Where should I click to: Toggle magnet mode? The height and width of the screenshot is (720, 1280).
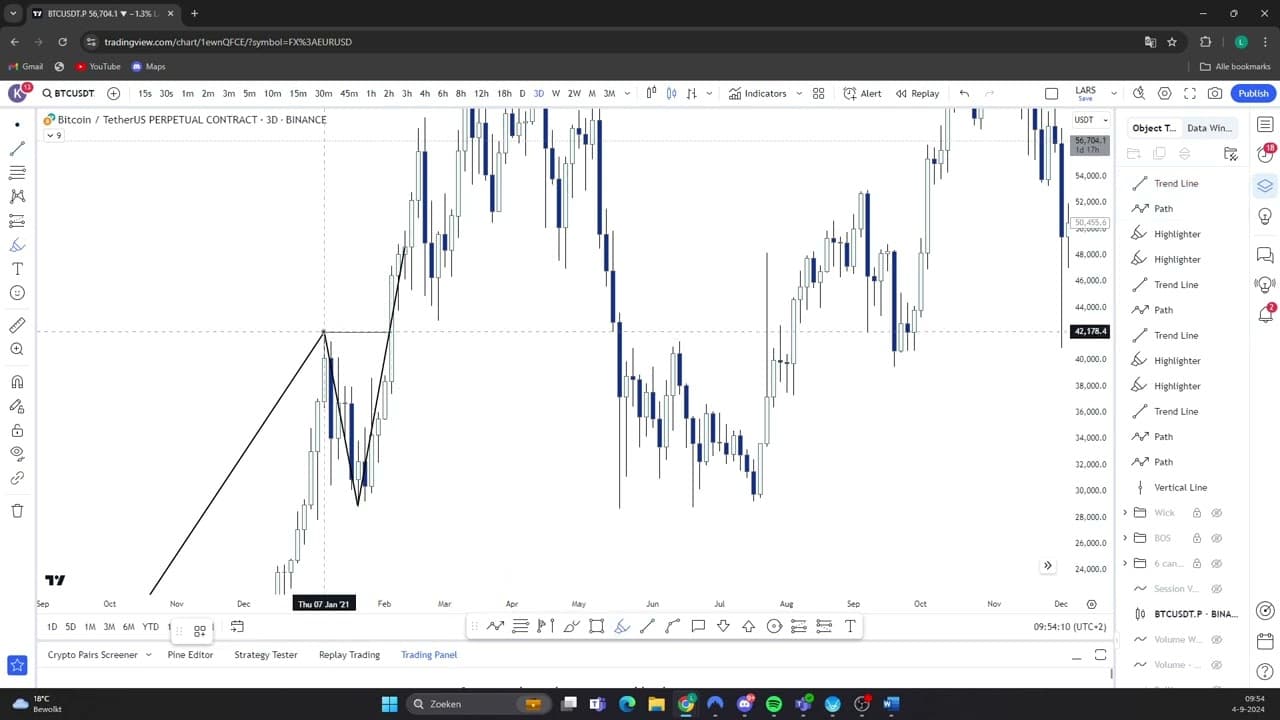coord(17,382)
